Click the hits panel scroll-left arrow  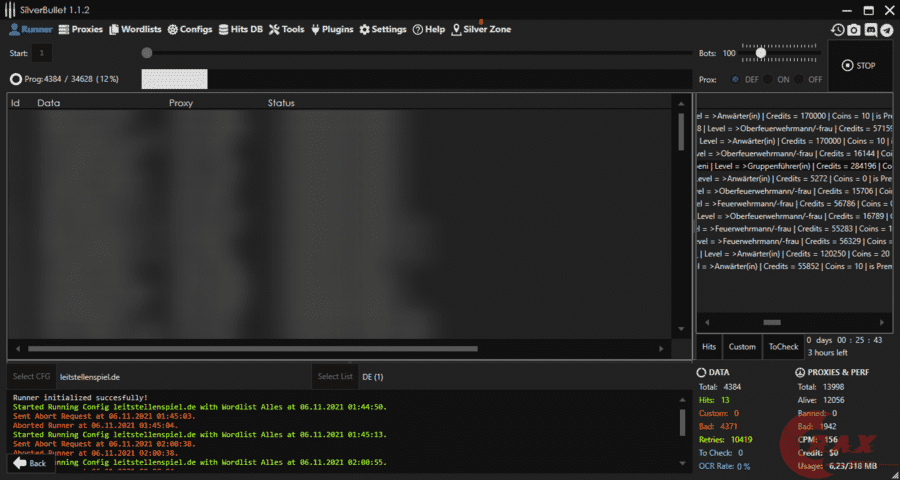coord(707,323)
